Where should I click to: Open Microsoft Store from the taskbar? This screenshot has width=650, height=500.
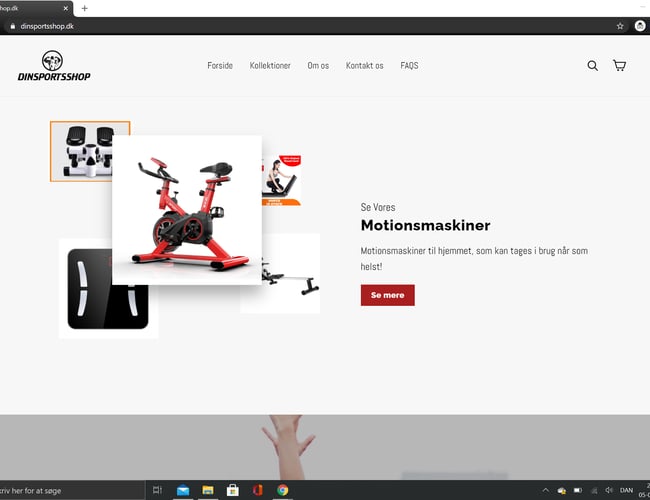click(233, 490)
